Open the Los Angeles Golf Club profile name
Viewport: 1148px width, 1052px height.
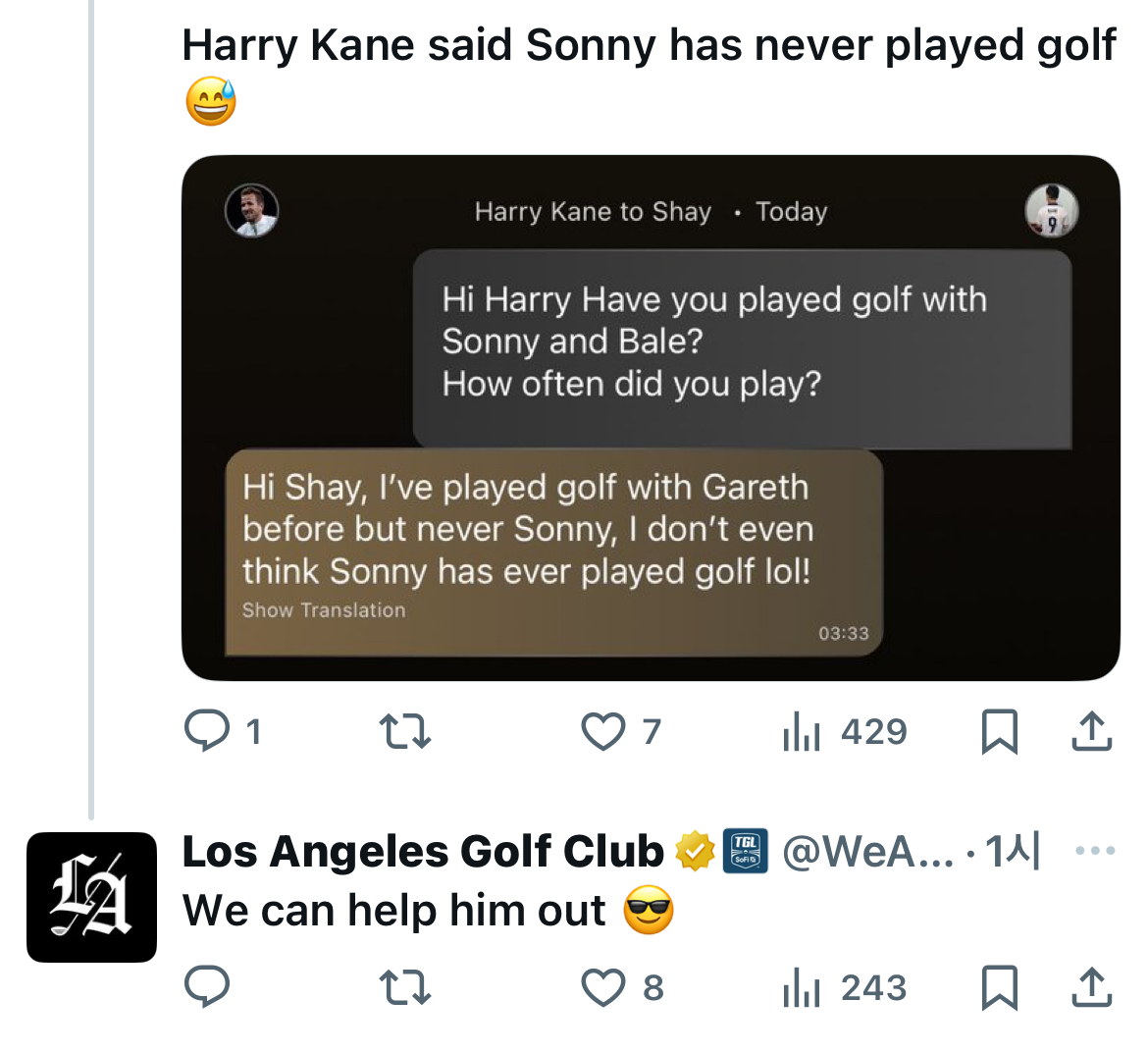click(423, 852)
